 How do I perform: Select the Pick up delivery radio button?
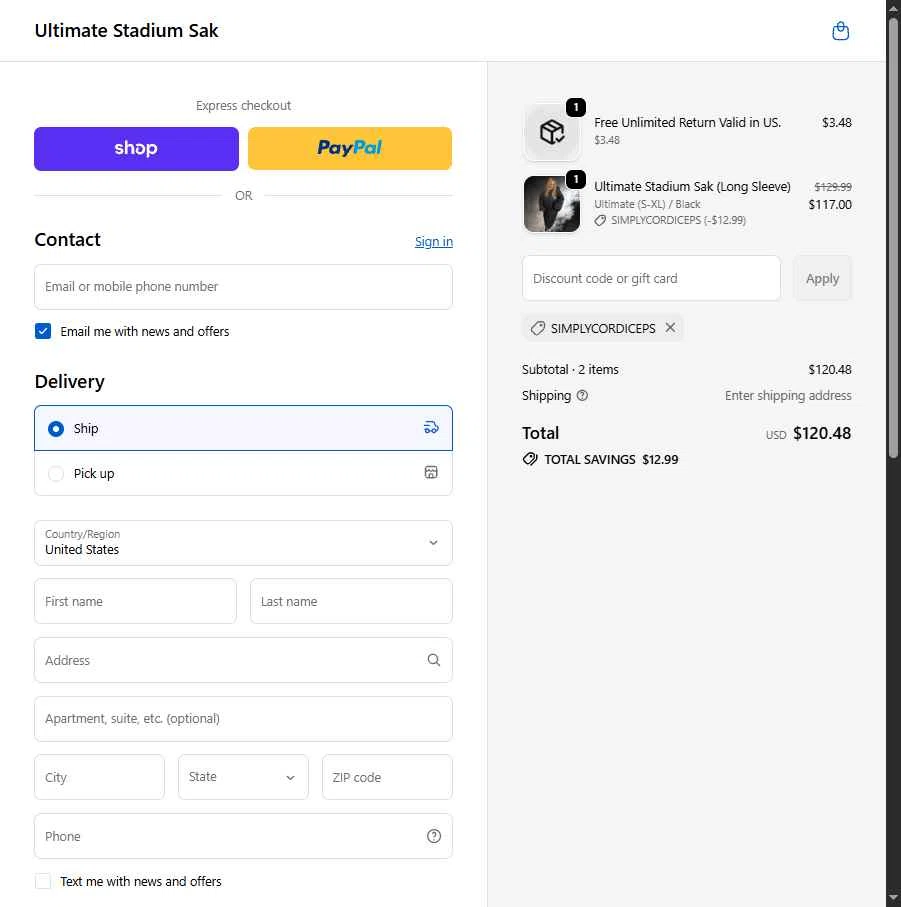coord(56,474)
